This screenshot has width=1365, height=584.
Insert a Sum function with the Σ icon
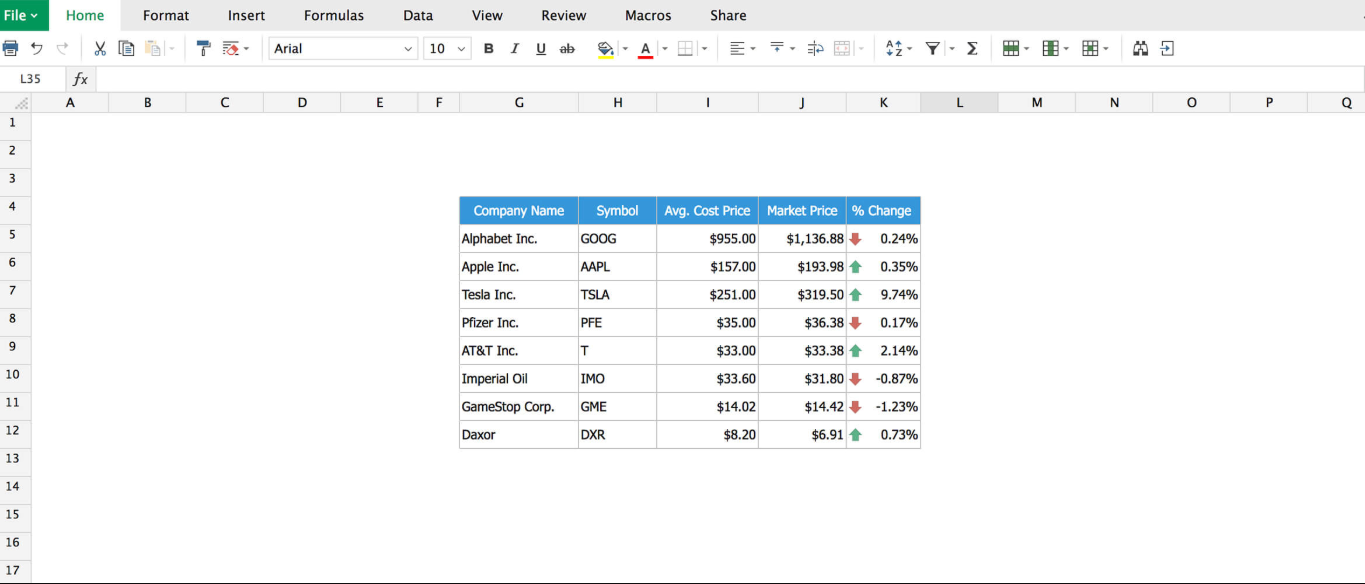point(971,47)
